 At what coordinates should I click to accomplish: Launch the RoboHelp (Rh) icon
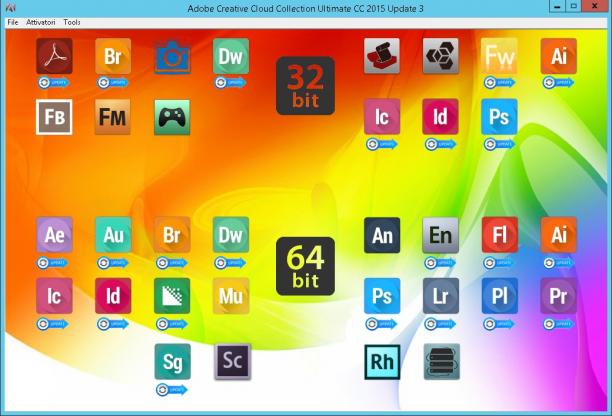[x=382, y=362]
